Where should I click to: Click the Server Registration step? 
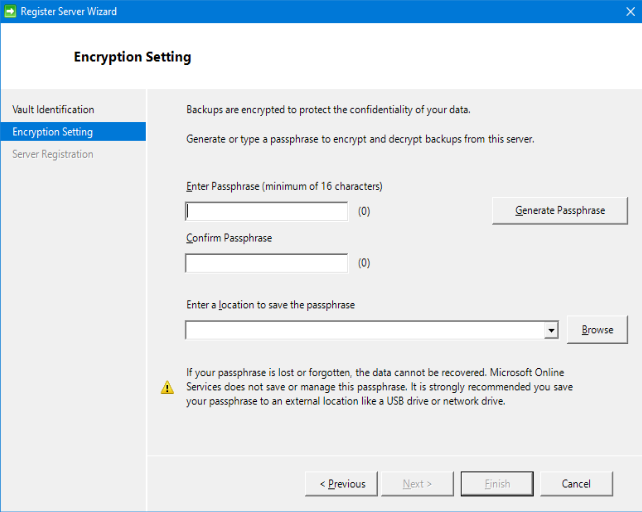point(52,154)
